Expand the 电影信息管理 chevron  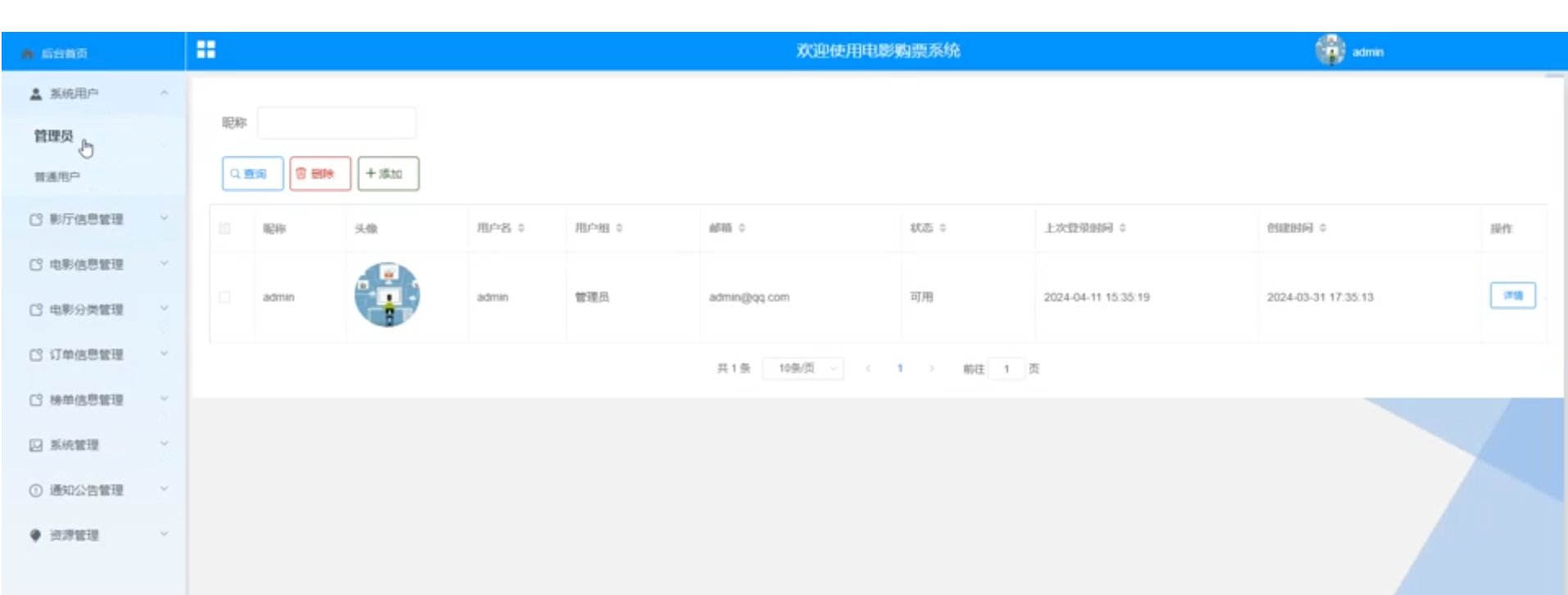pos(164,264)
